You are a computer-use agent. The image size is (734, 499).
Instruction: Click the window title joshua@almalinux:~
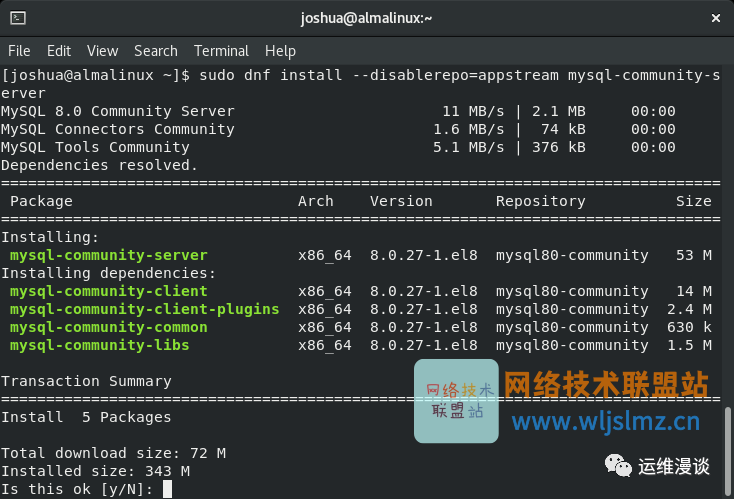366,18
